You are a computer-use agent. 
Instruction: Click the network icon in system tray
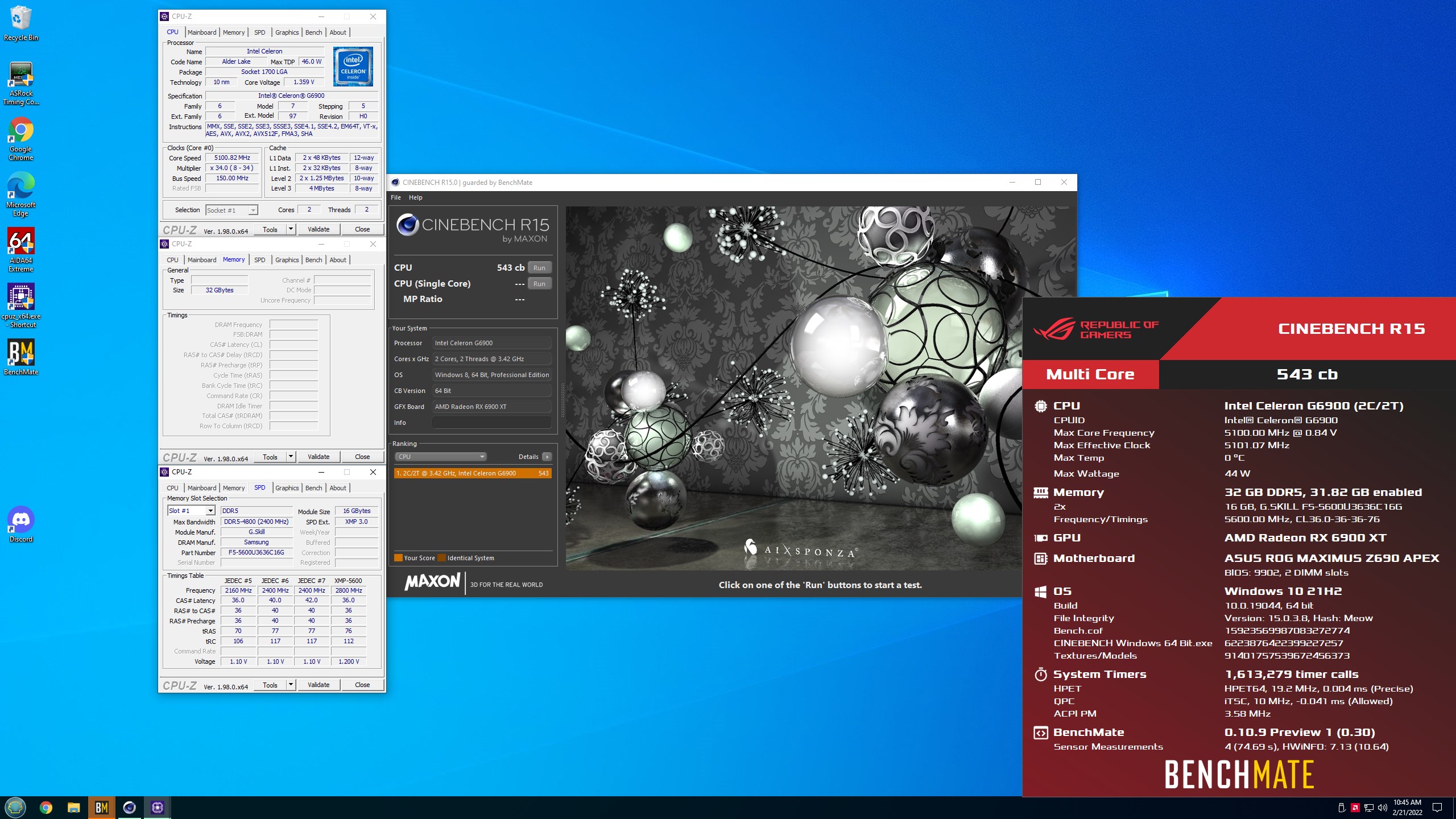1369,808
